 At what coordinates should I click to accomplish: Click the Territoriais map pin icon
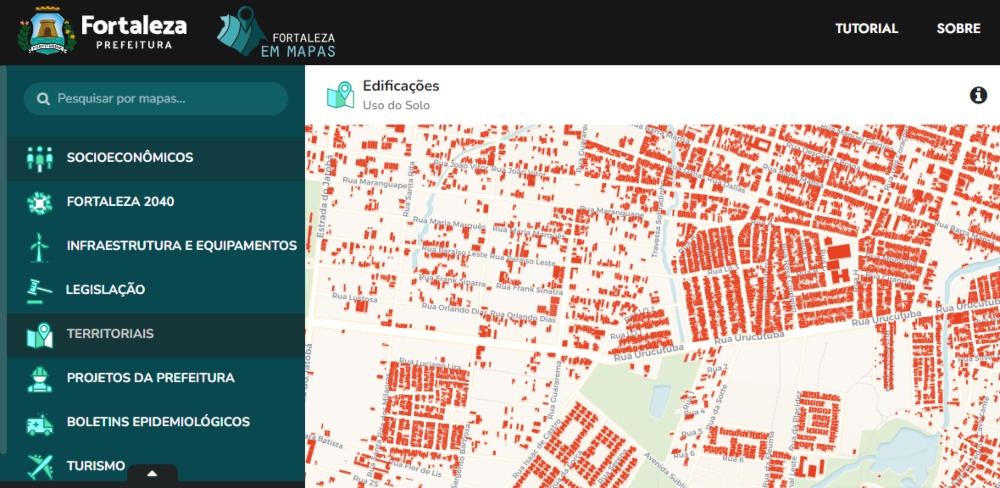40,335
